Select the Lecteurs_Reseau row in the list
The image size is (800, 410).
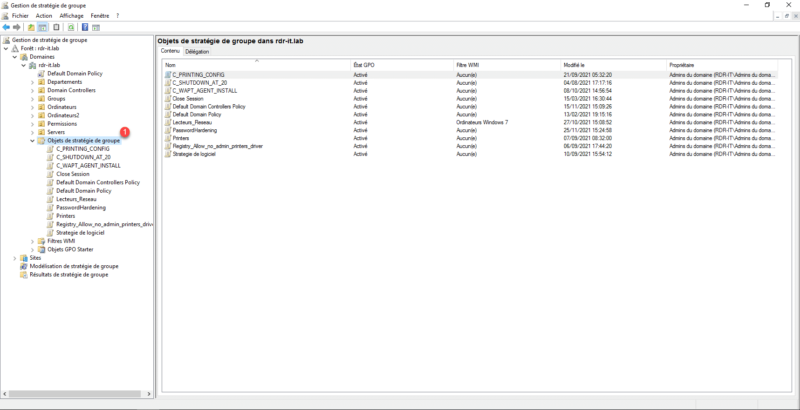coord(190,122)
